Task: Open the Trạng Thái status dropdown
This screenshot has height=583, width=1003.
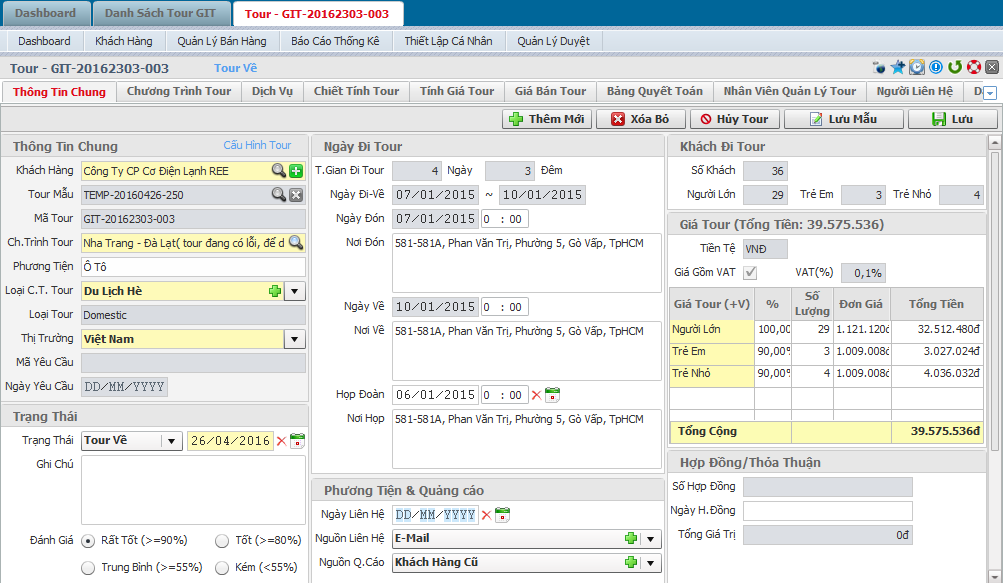Action: [172, 441]
